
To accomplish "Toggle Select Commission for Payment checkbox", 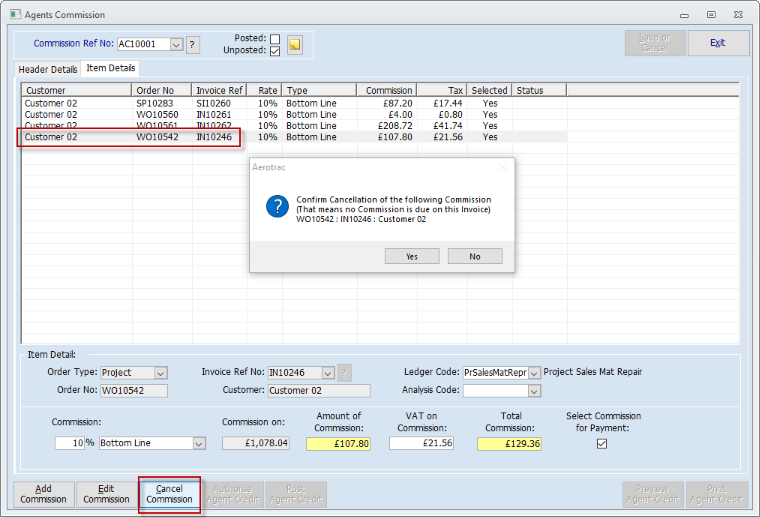I will [x=602, y=443].
